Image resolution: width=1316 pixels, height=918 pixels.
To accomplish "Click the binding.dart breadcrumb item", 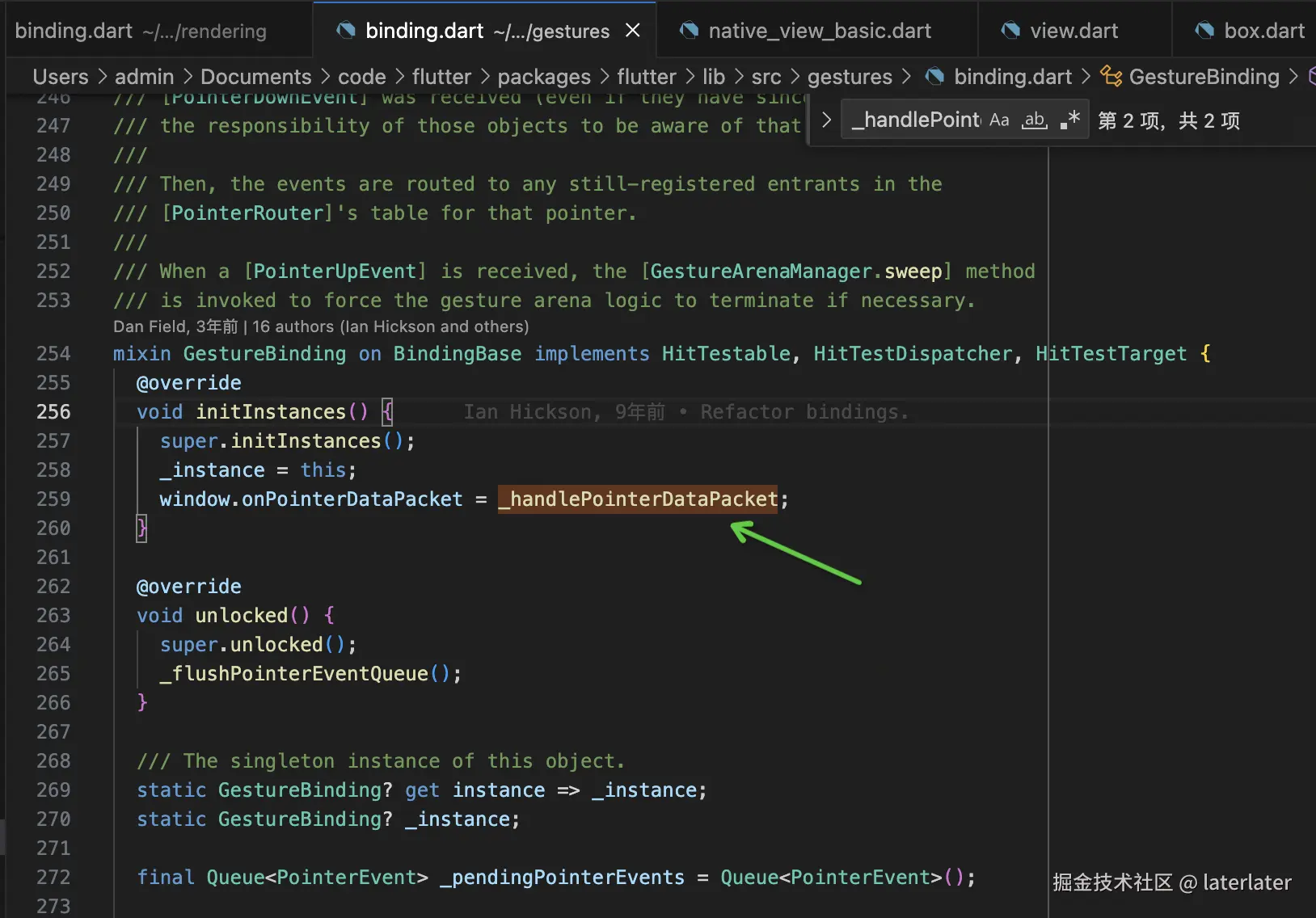I will point(1013,77).
